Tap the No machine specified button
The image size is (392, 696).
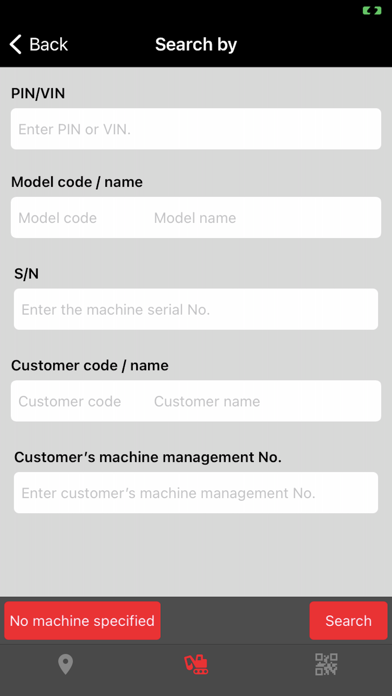point(82,621)
